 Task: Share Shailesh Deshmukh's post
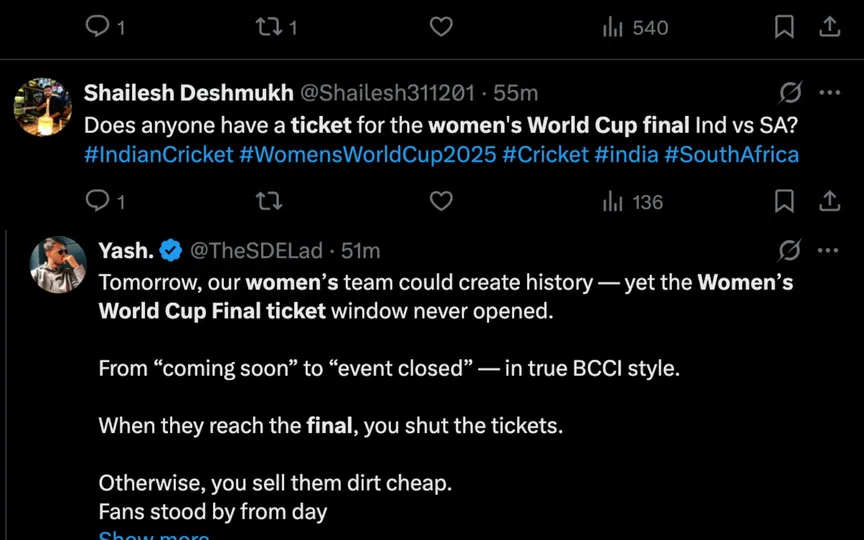point(829,202)
